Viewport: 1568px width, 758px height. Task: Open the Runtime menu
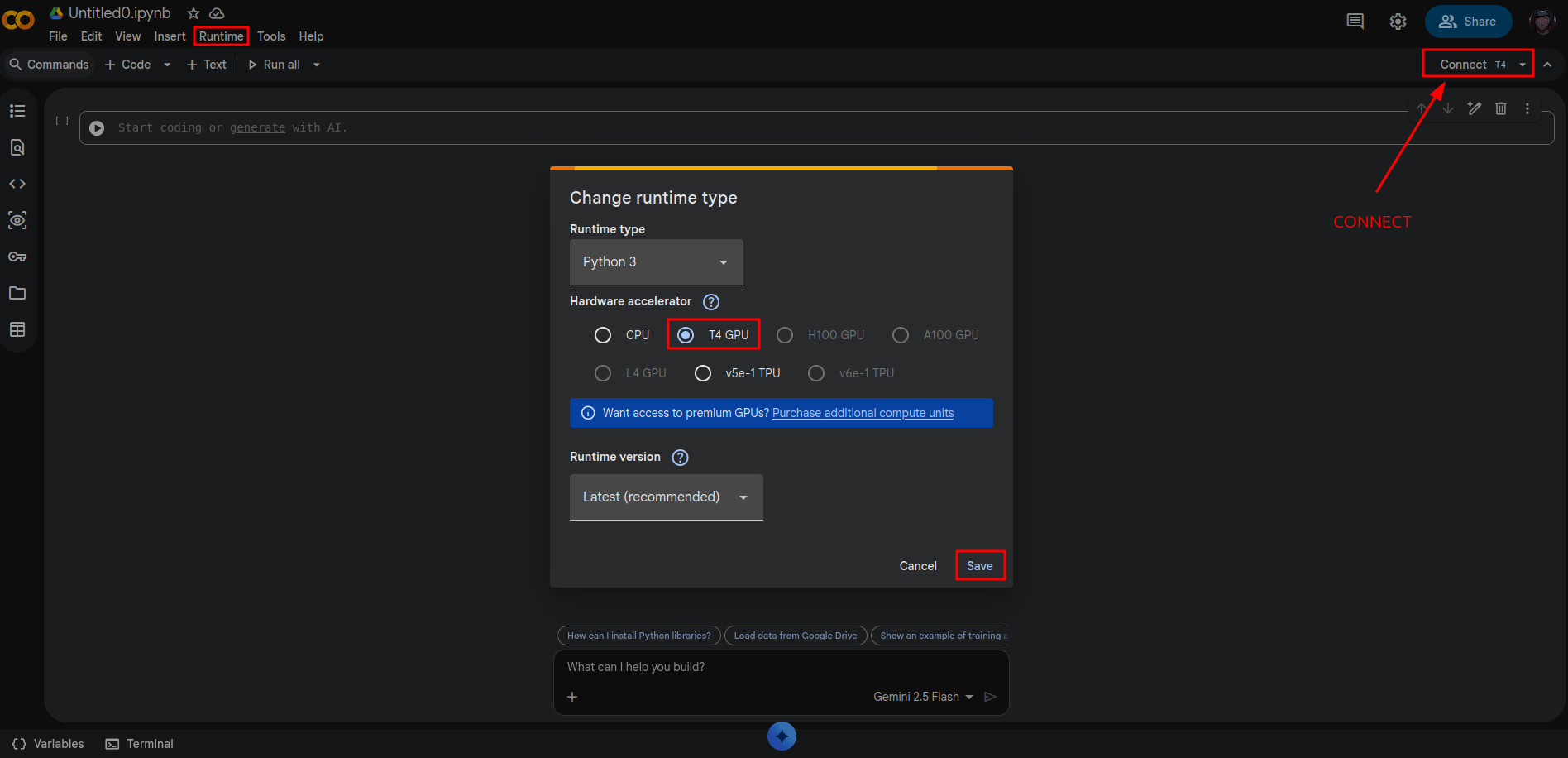pos(221,36)
